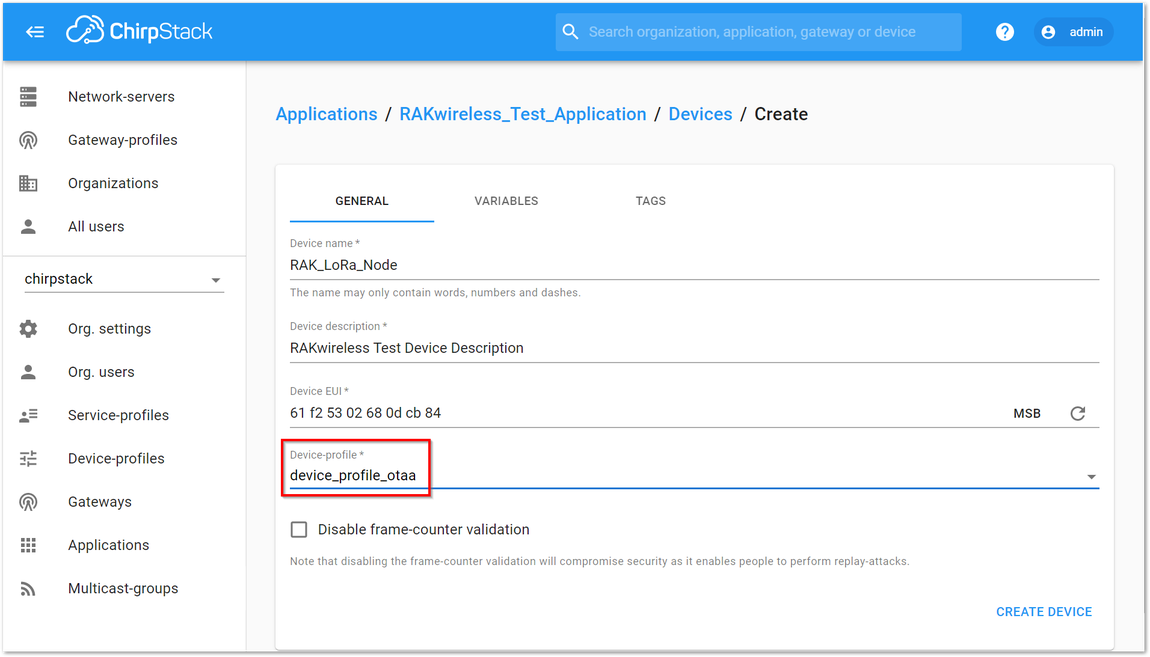Open Device-profiles menu item
This screenshot has width=1150, height=657.
point(116,458)
